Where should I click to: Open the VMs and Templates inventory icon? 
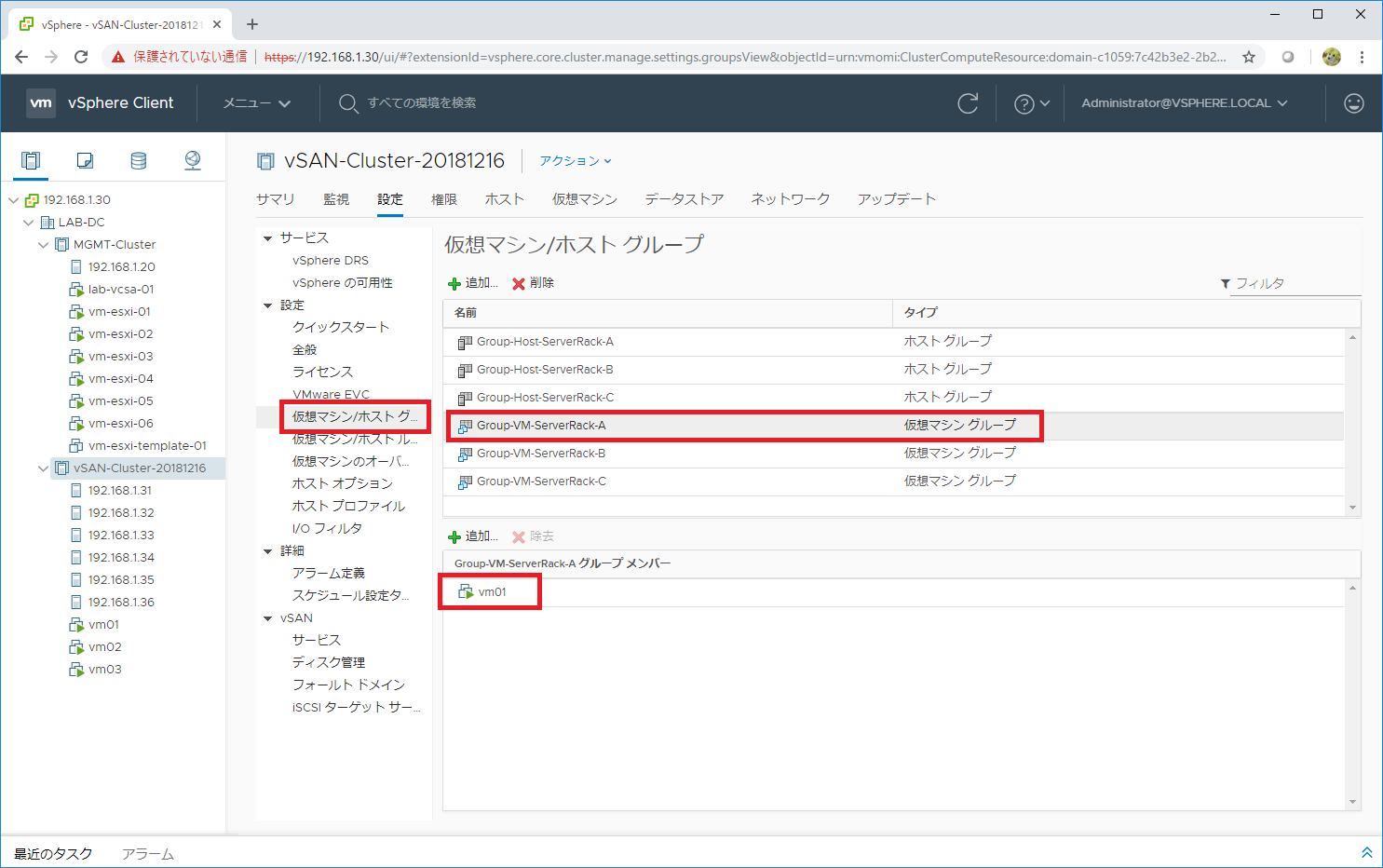tap(85, 160)
